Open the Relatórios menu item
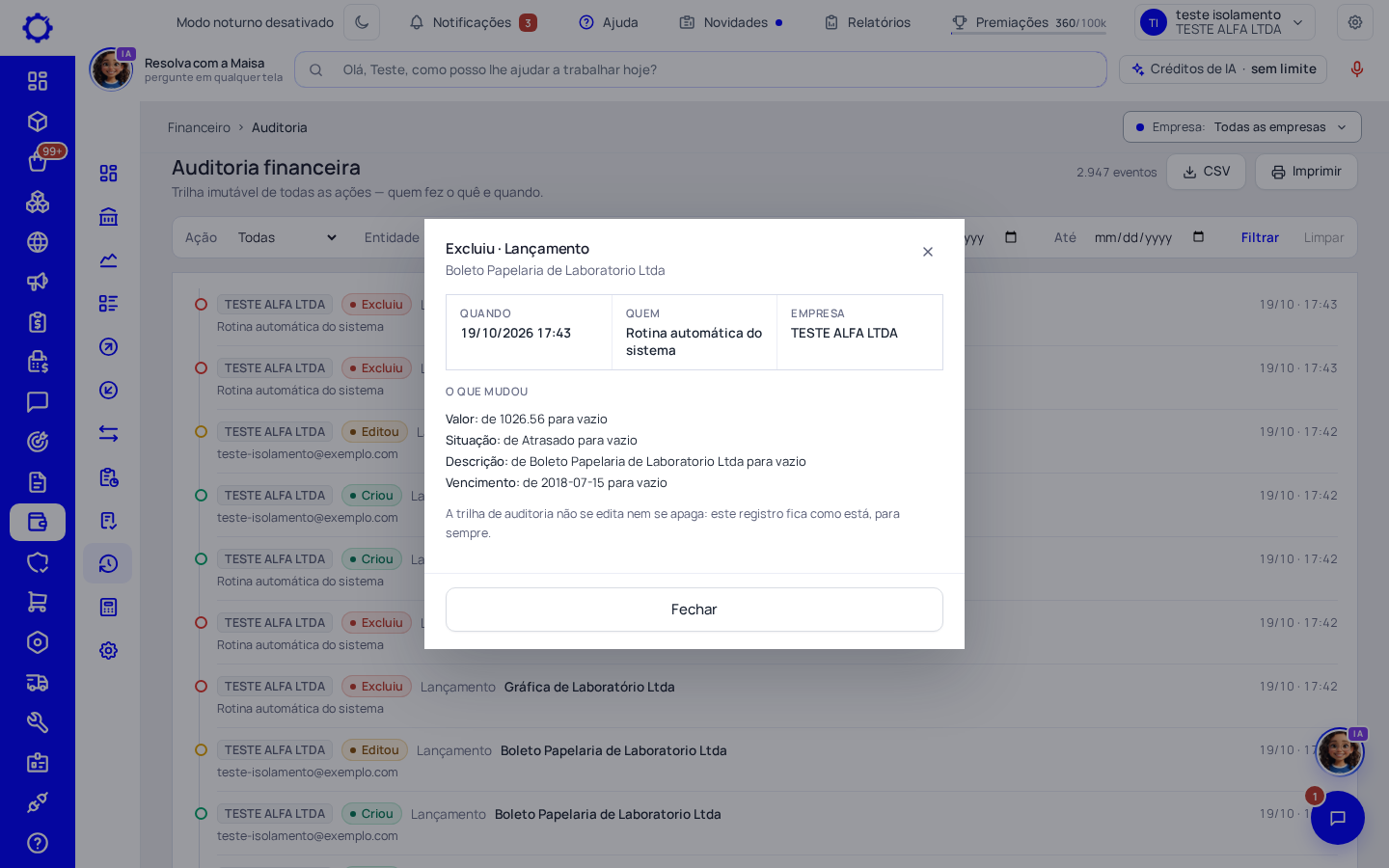Screen dimensions: 1389x868 (x=867, y=22)
